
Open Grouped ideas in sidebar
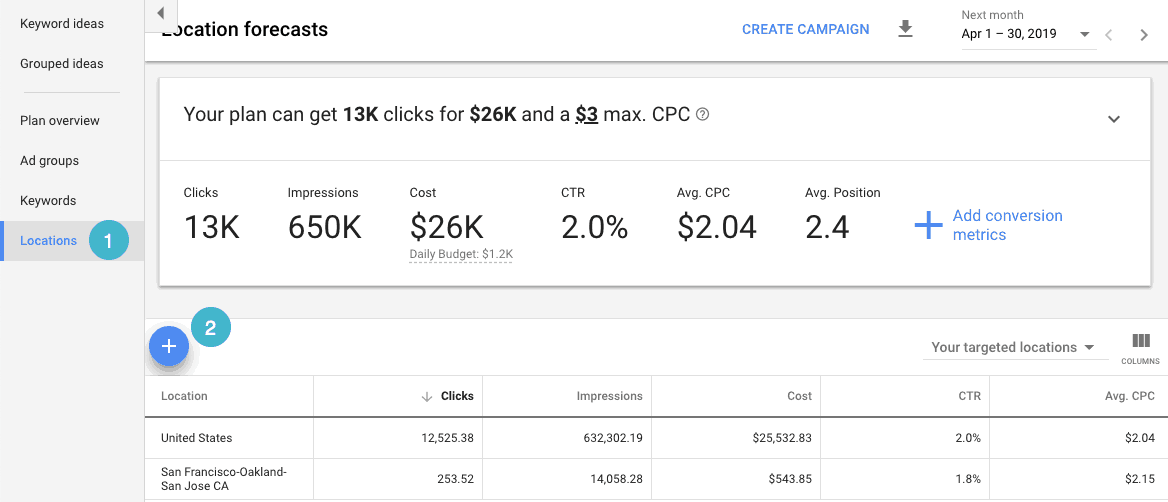tap(62, 63)
